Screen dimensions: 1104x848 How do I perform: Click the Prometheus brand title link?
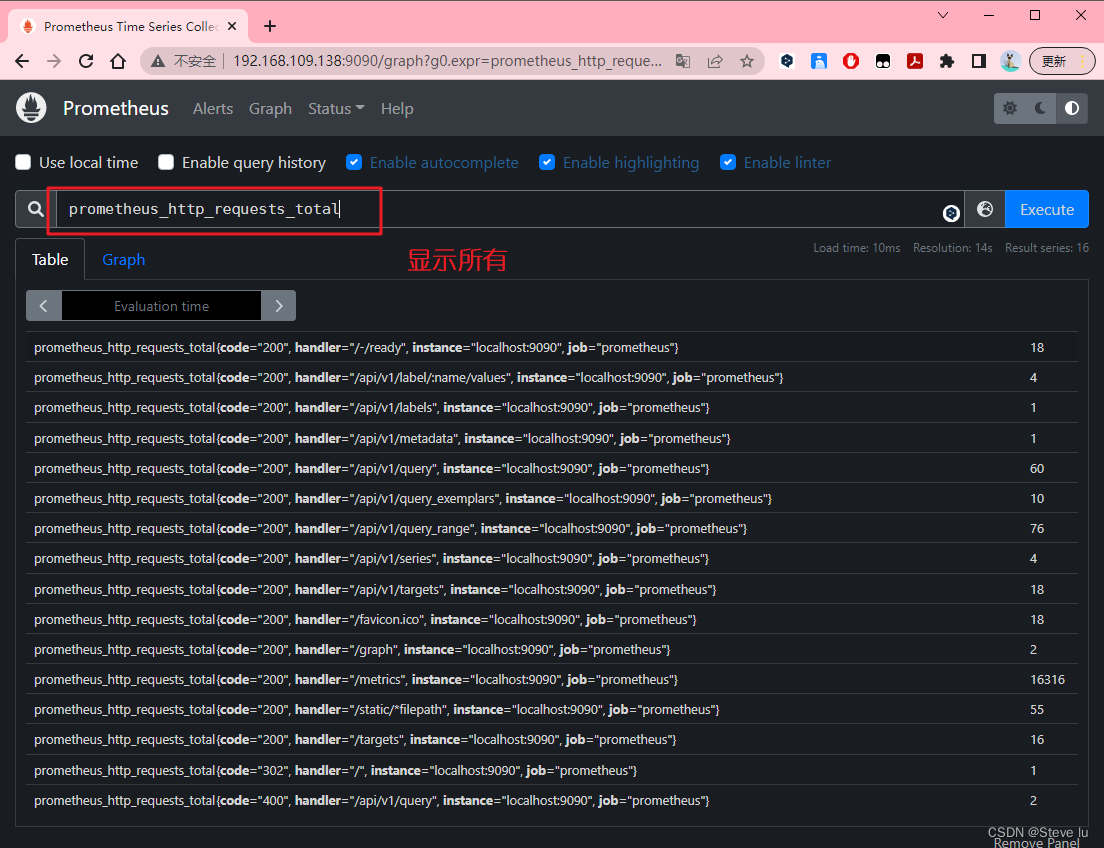pos(116,108)
